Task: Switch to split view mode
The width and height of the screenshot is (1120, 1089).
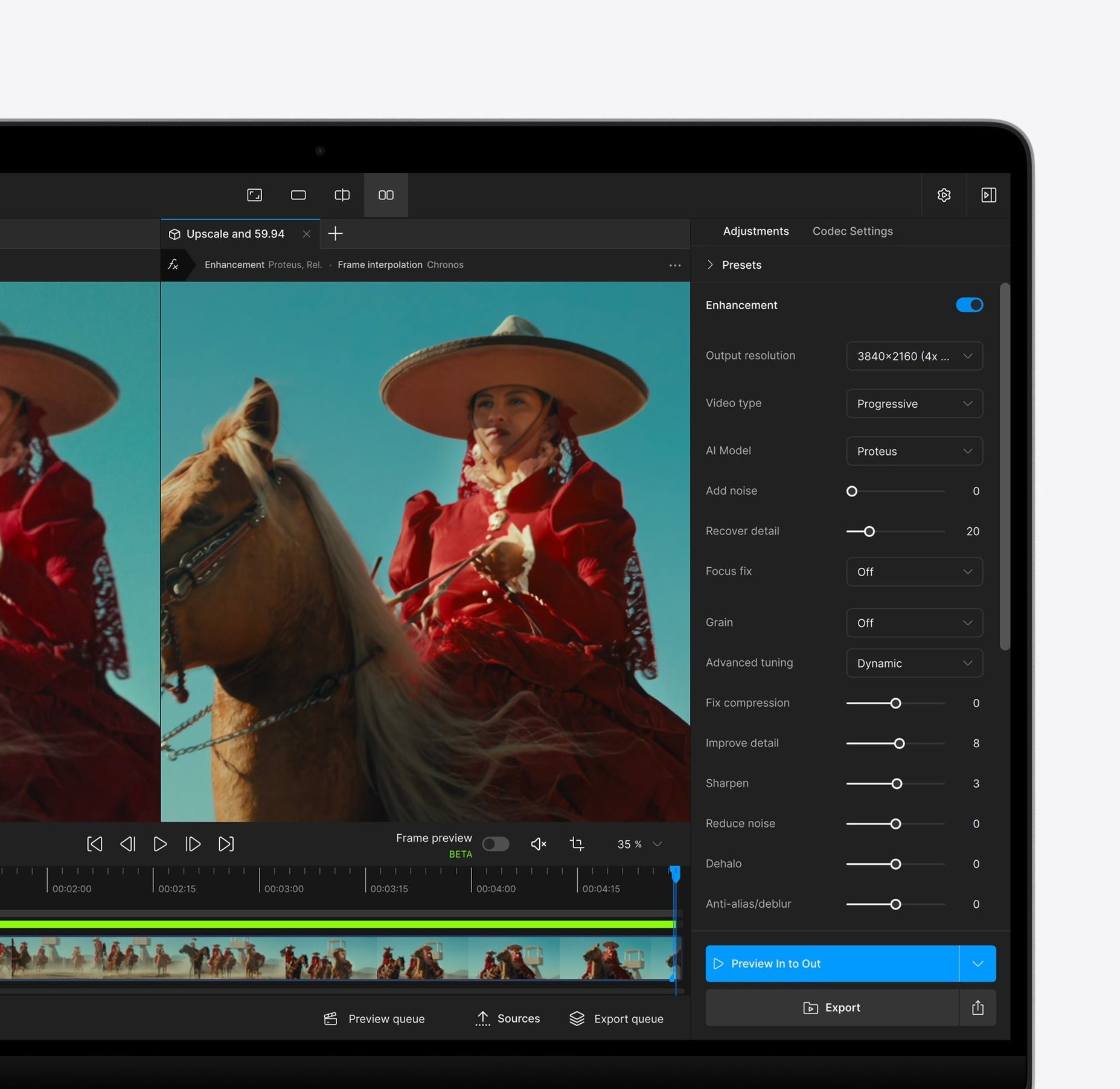Action: coord(342,195)
